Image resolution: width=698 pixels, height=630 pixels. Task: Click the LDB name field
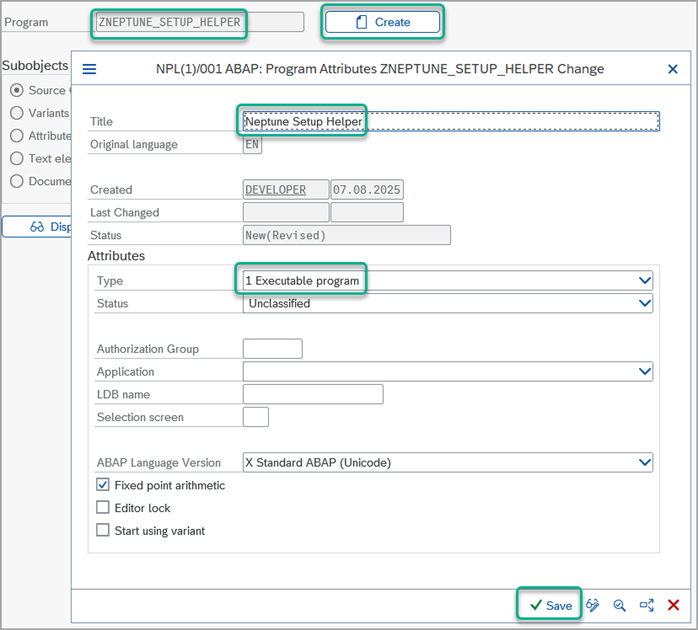coord(313,394)
